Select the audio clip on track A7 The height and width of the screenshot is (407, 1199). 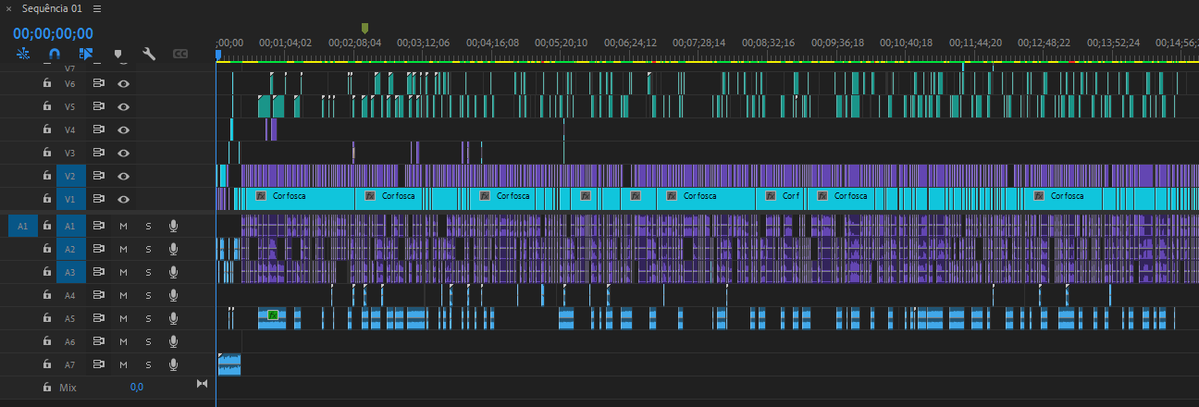[229, 364]
